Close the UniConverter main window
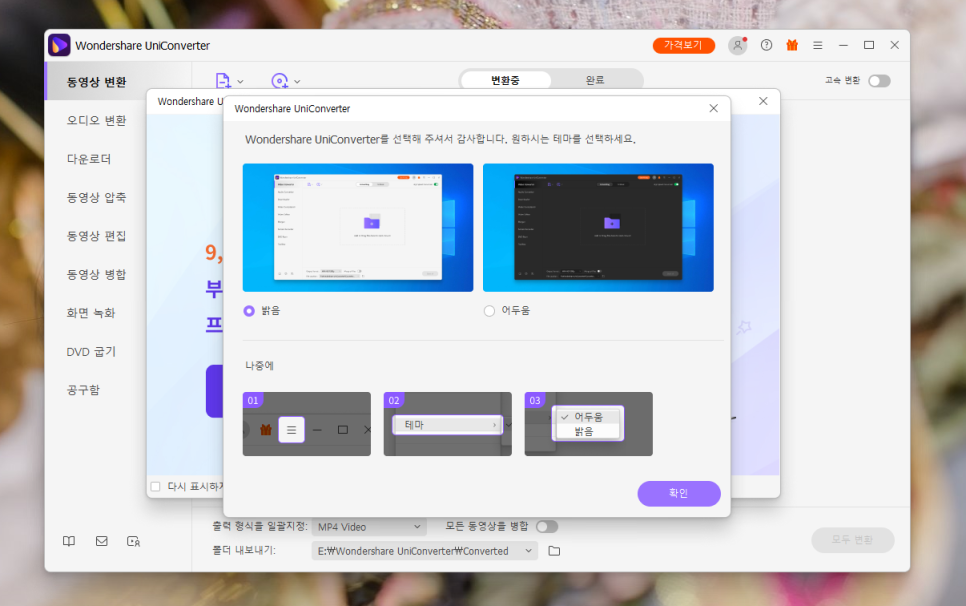Image resolution: width=966 pixels, height=606 pixels. pyautogui.click(x=895, y=45)
